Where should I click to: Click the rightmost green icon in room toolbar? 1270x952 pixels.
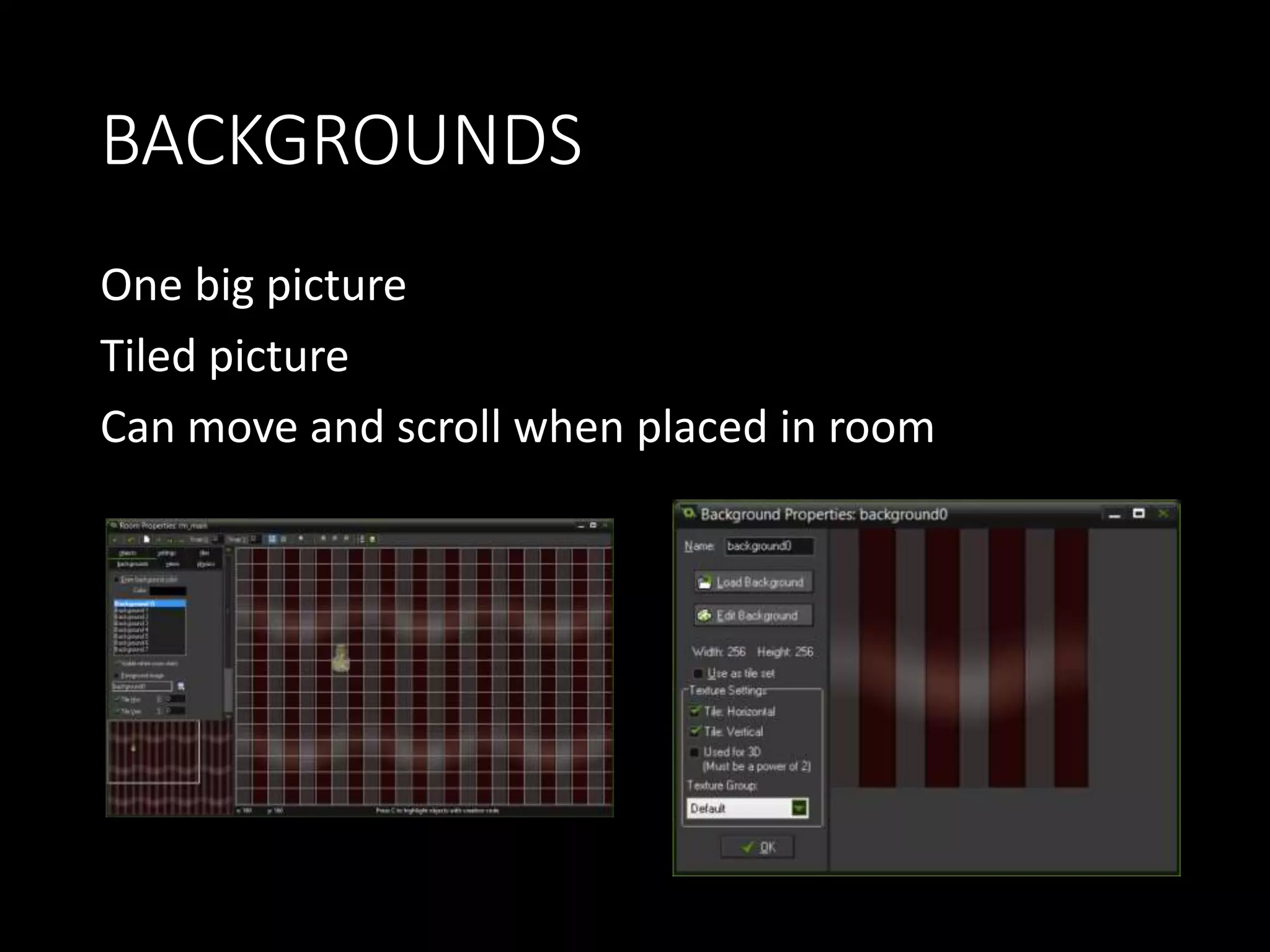point(372,539)
